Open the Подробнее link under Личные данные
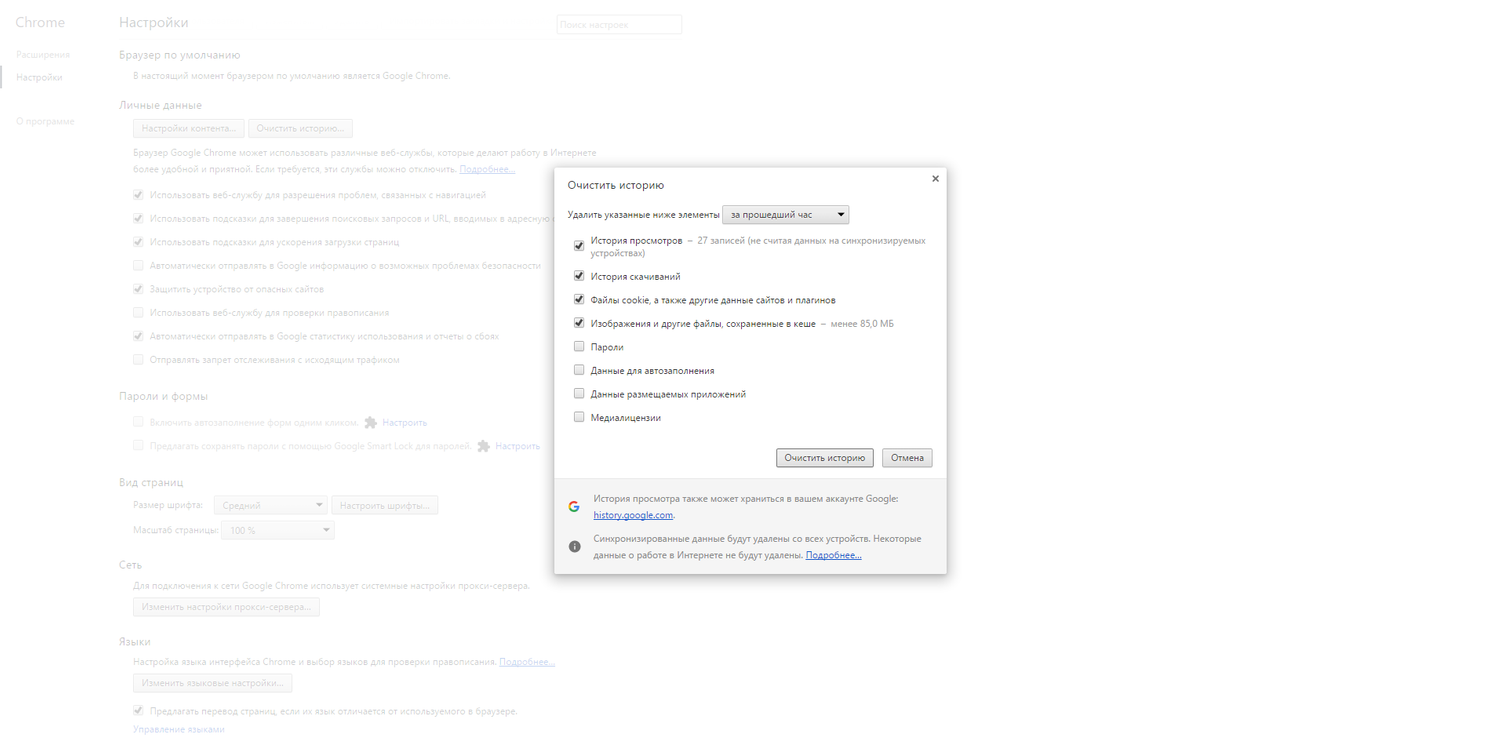The image size is (1500, 739). 487,169
